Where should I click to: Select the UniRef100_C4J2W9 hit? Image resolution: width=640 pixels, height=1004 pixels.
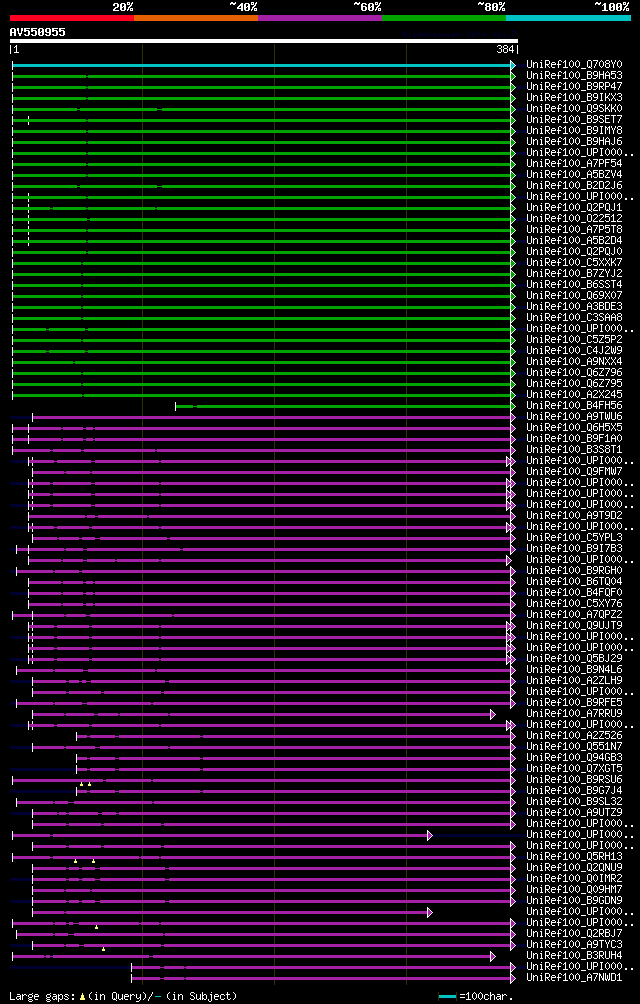[574, 351]
